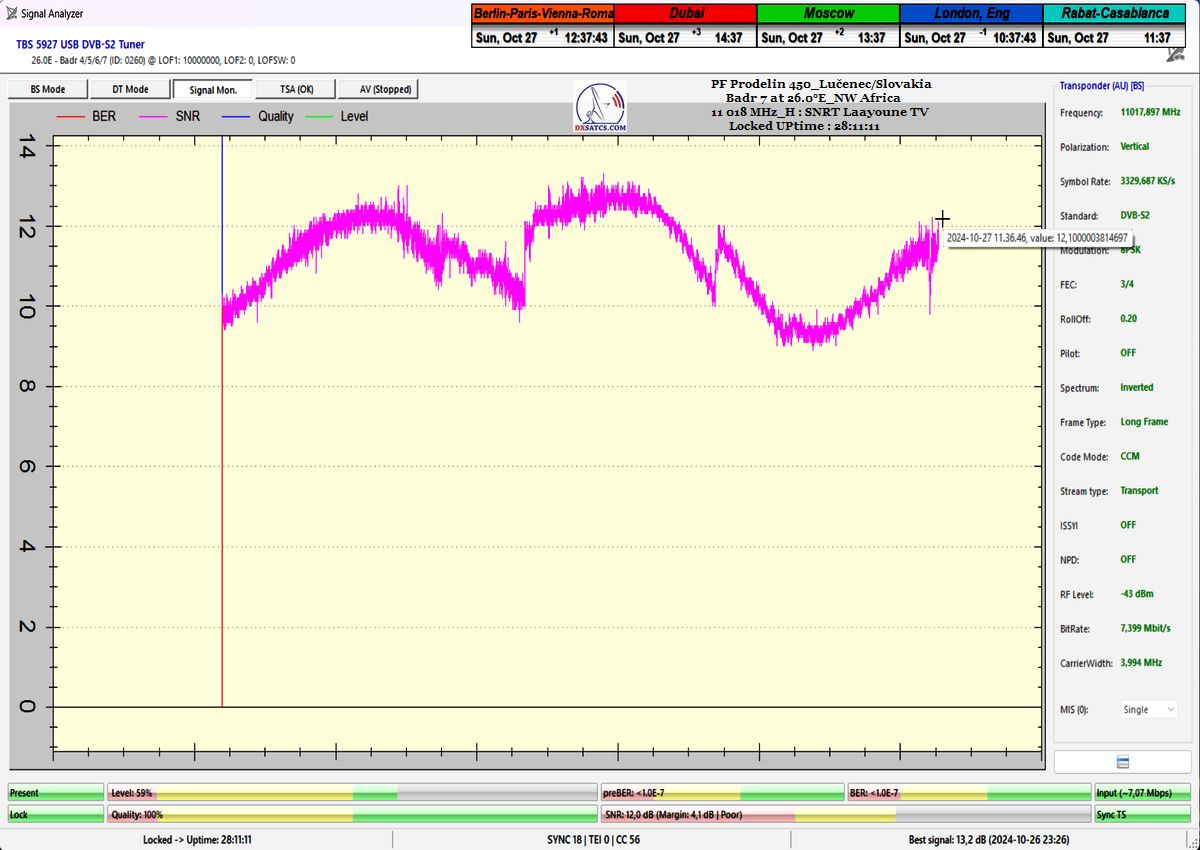1200x850 pixels.
Task: Switch to the BS Mode tab
Action: pyautogui.click(x=47, y=89)
